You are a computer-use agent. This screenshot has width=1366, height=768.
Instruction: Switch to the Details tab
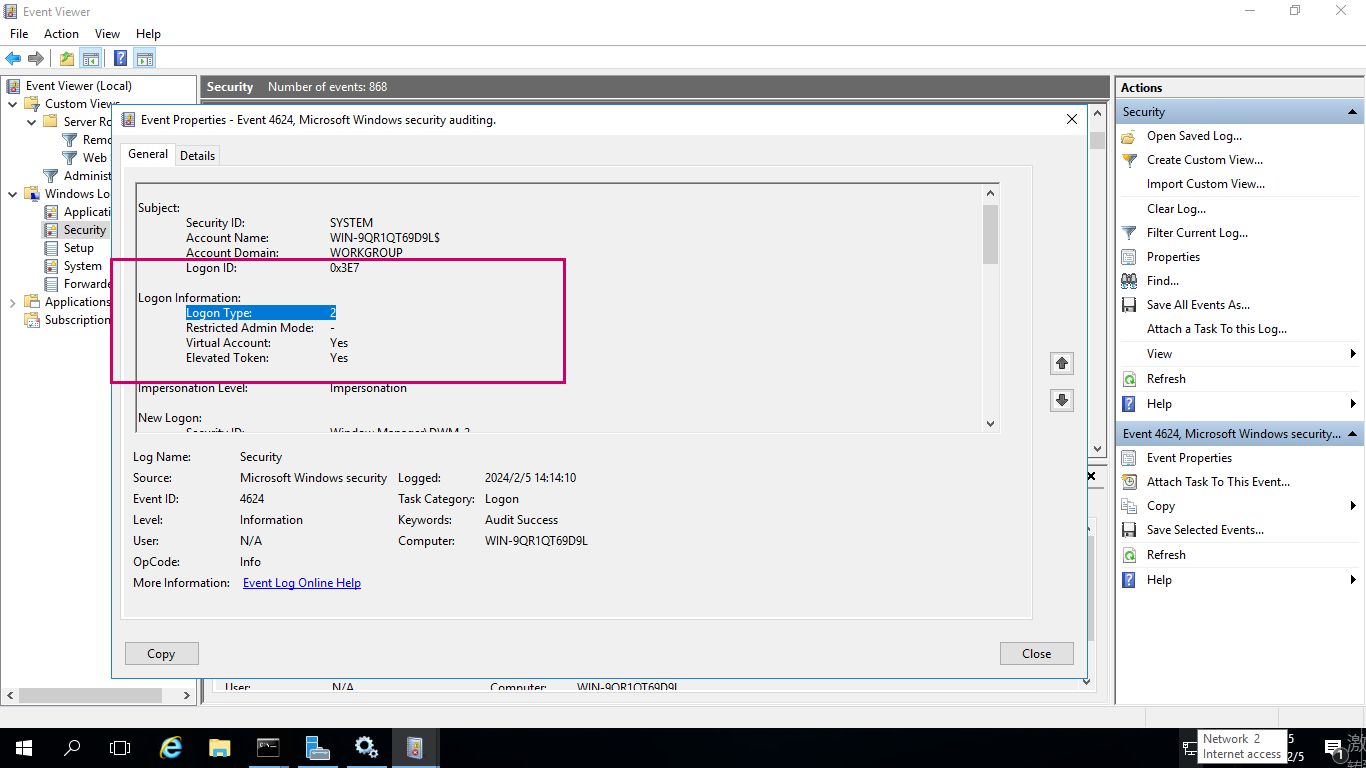(197, 155)
